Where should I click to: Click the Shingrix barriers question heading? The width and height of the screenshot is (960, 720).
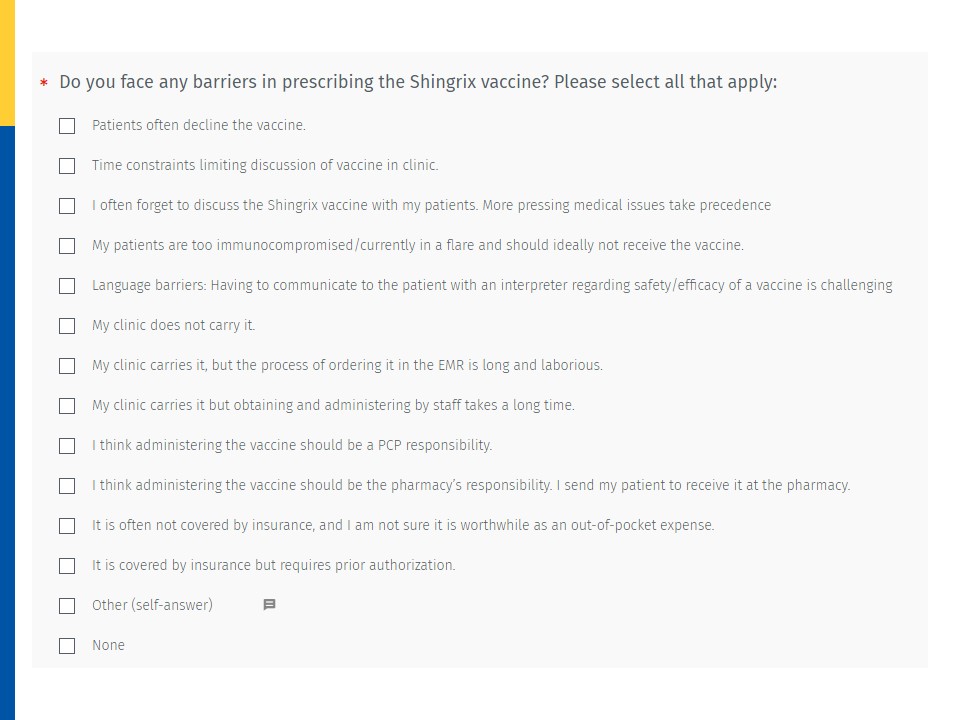pos(417,82)
